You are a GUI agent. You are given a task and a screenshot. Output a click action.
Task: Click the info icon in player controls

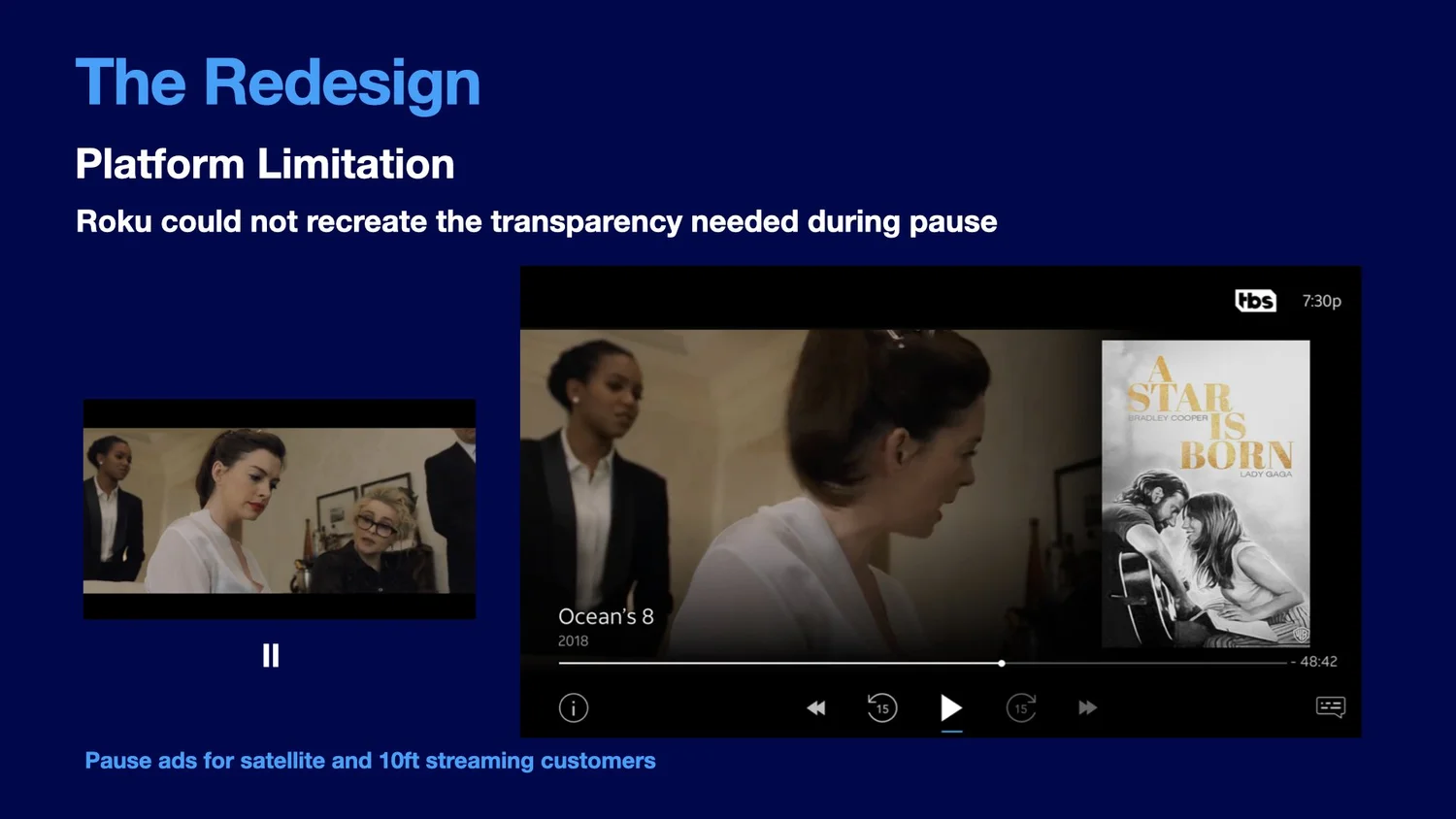574,707
